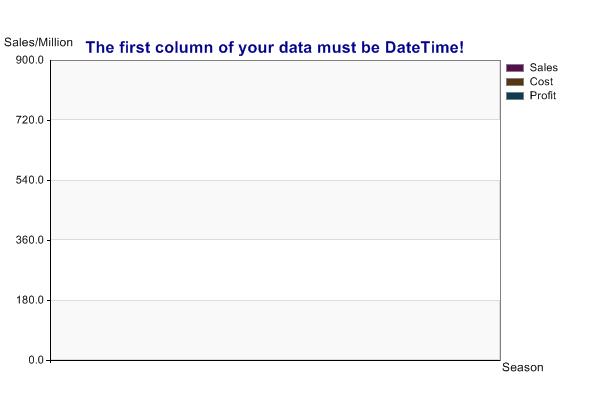Select the Profit legend label
The image size is (600, 400).
point(543,96)
